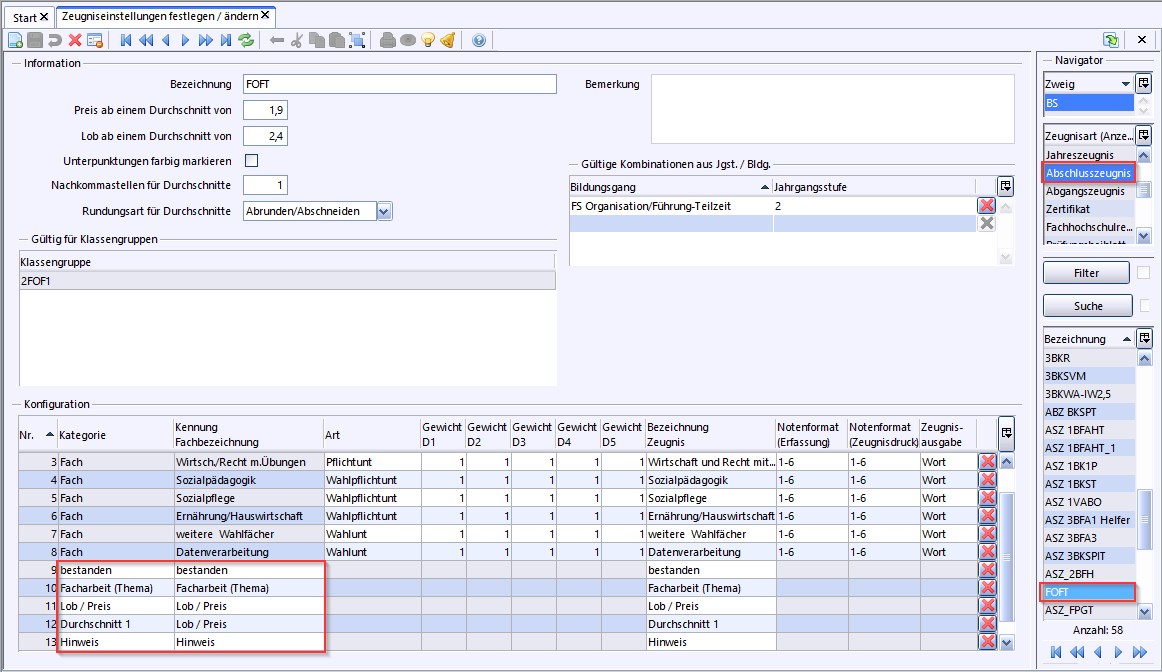1162x672 pixels.
Task: Open help via blue question mark icon
Action: 478,40
